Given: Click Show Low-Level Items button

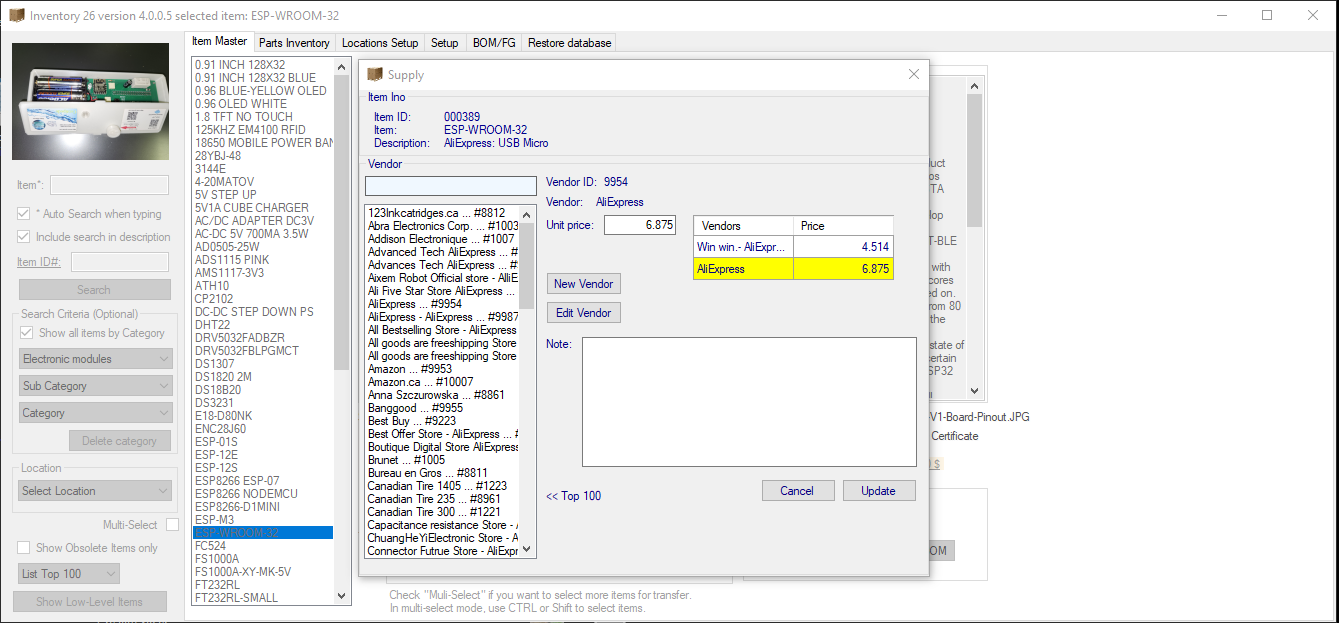Looking at the screenshot, I should (89, 602).
